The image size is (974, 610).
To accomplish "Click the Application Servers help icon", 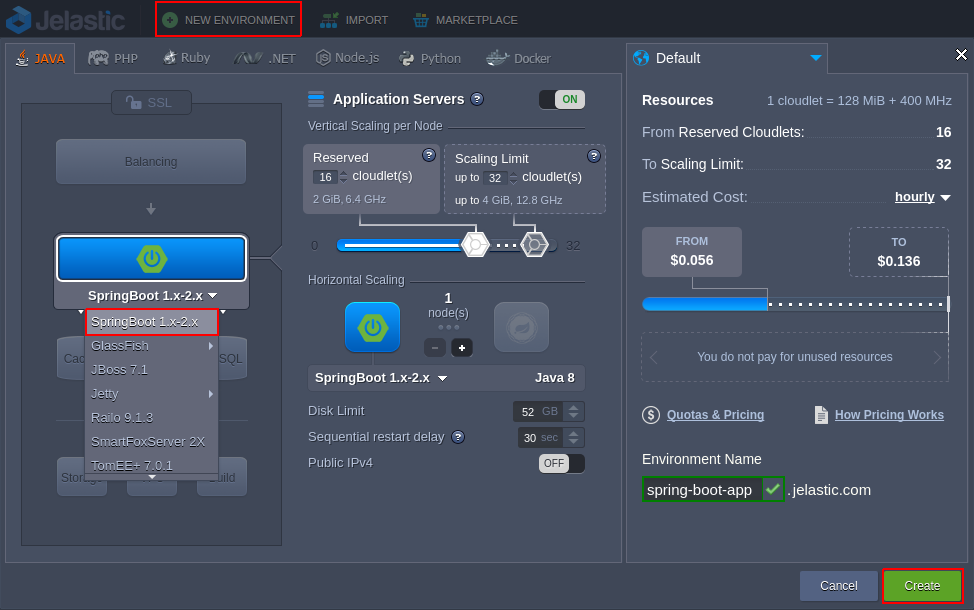I will coord(477,99).
